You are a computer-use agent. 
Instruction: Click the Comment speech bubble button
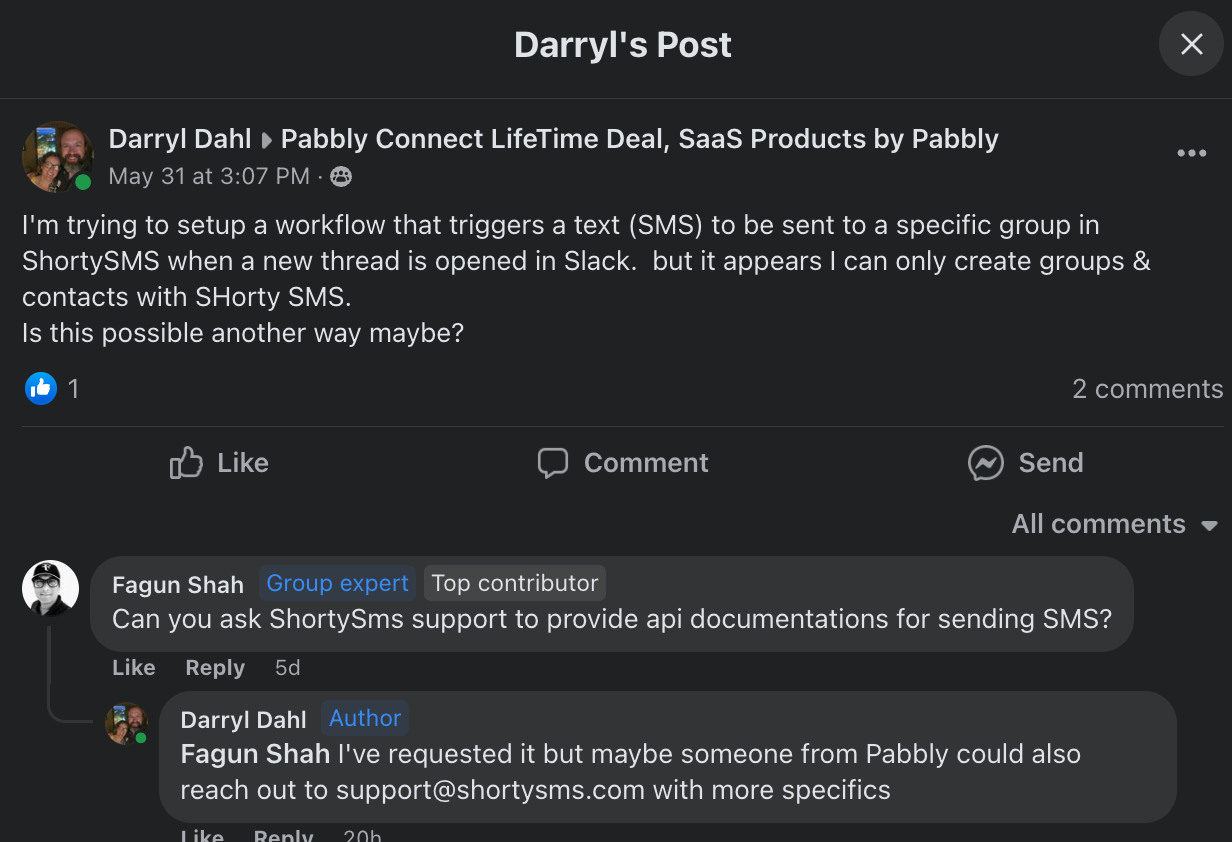click(x=622, y=463)
